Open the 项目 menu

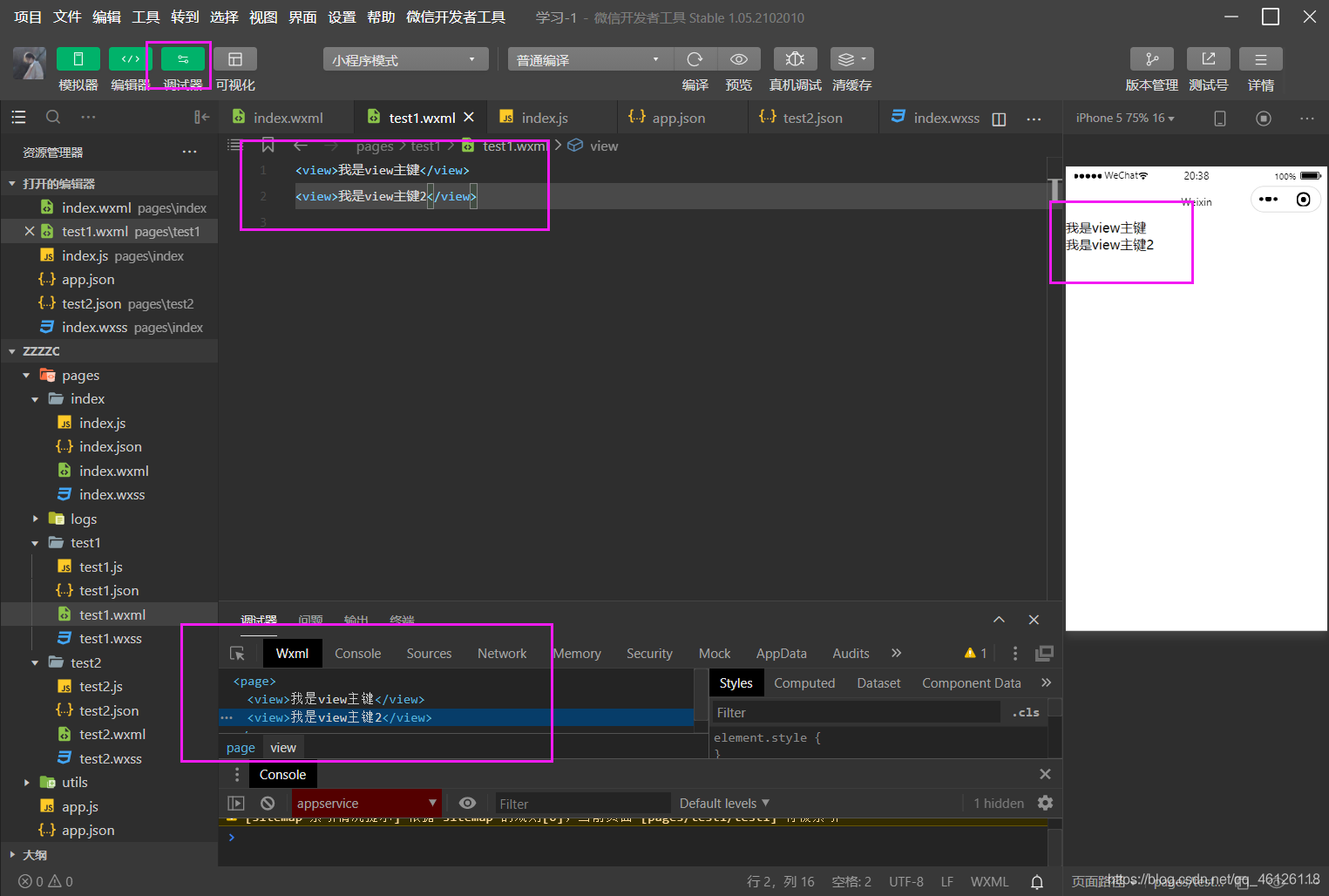28,17
